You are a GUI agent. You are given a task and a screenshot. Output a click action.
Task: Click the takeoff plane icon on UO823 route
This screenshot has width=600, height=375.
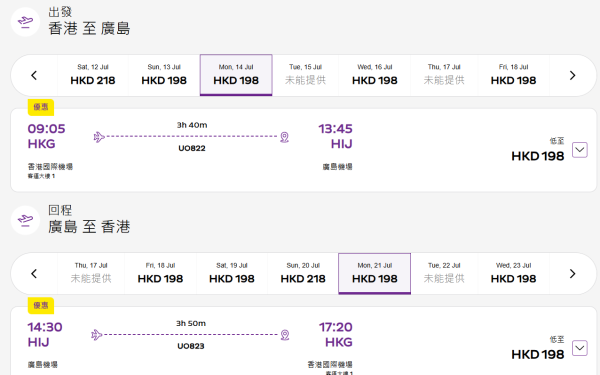97,335
